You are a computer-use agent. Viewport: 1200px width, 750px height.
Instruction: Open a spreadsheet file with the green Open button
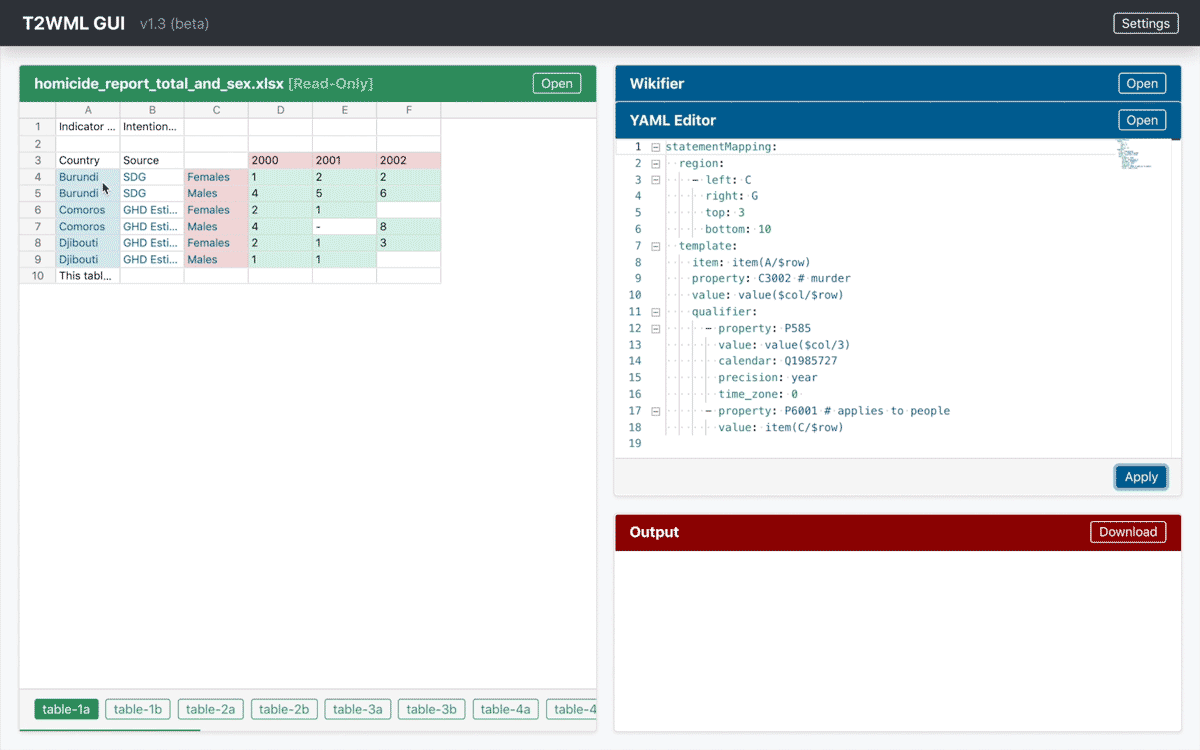tap(557, 84)
